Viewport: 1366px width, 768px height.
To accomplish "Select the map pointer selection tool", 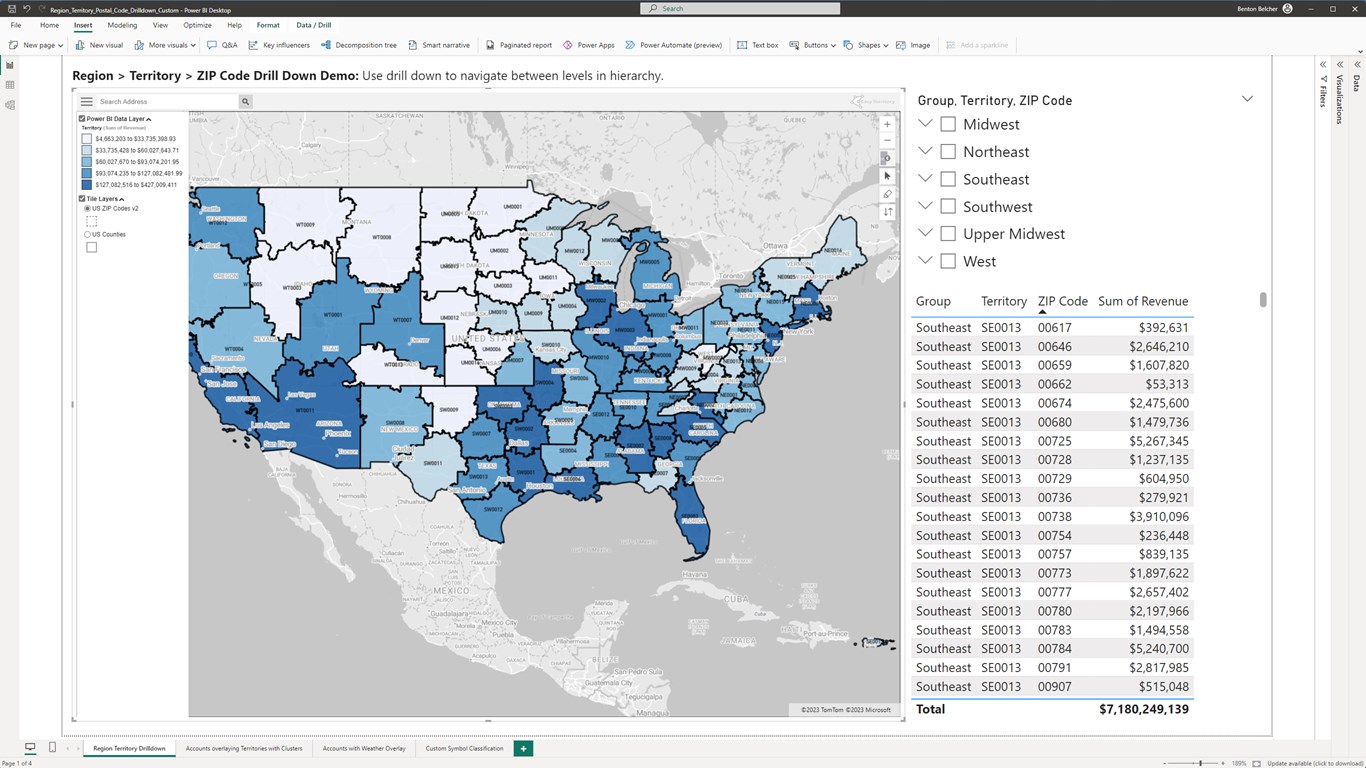I will point(887,176).
